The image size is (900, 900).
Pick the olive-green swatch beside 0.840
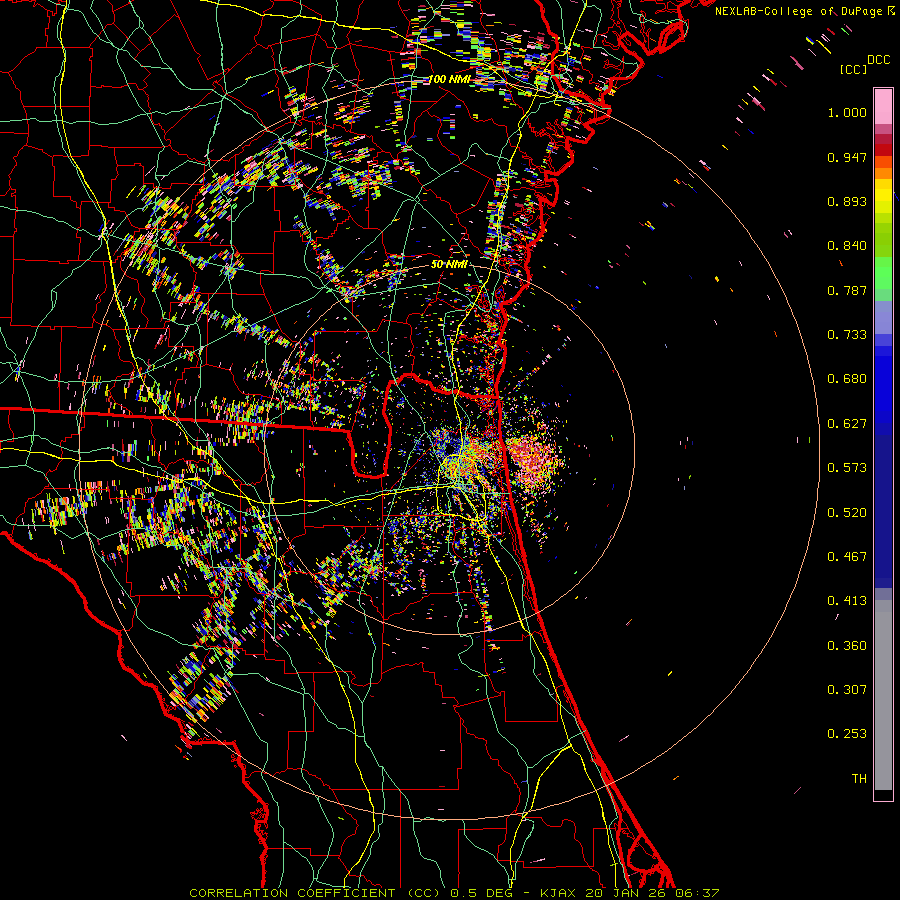[x=883, y=240]
